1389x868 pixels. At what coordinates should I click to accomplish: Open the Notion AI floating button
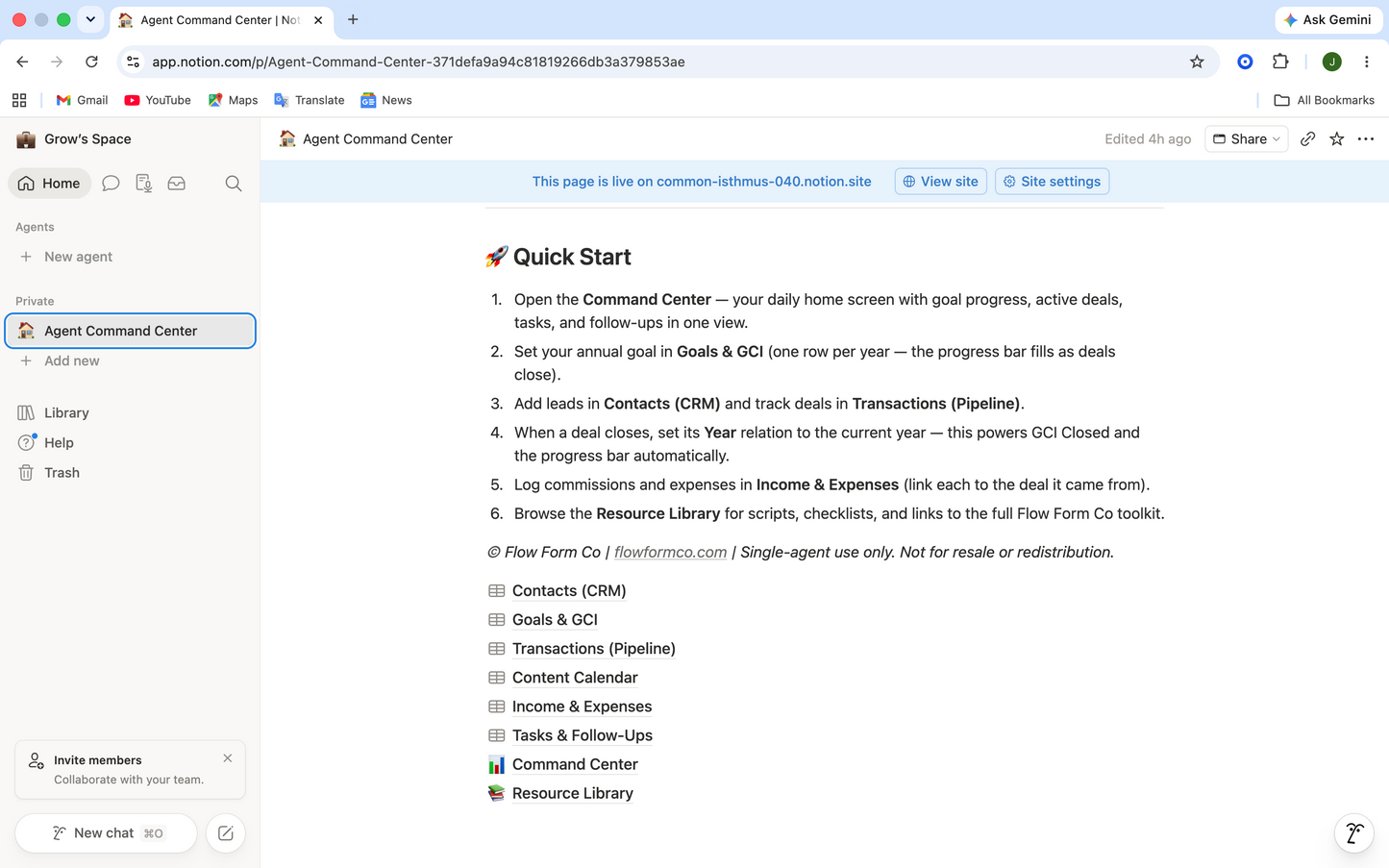pos(1353,832)
